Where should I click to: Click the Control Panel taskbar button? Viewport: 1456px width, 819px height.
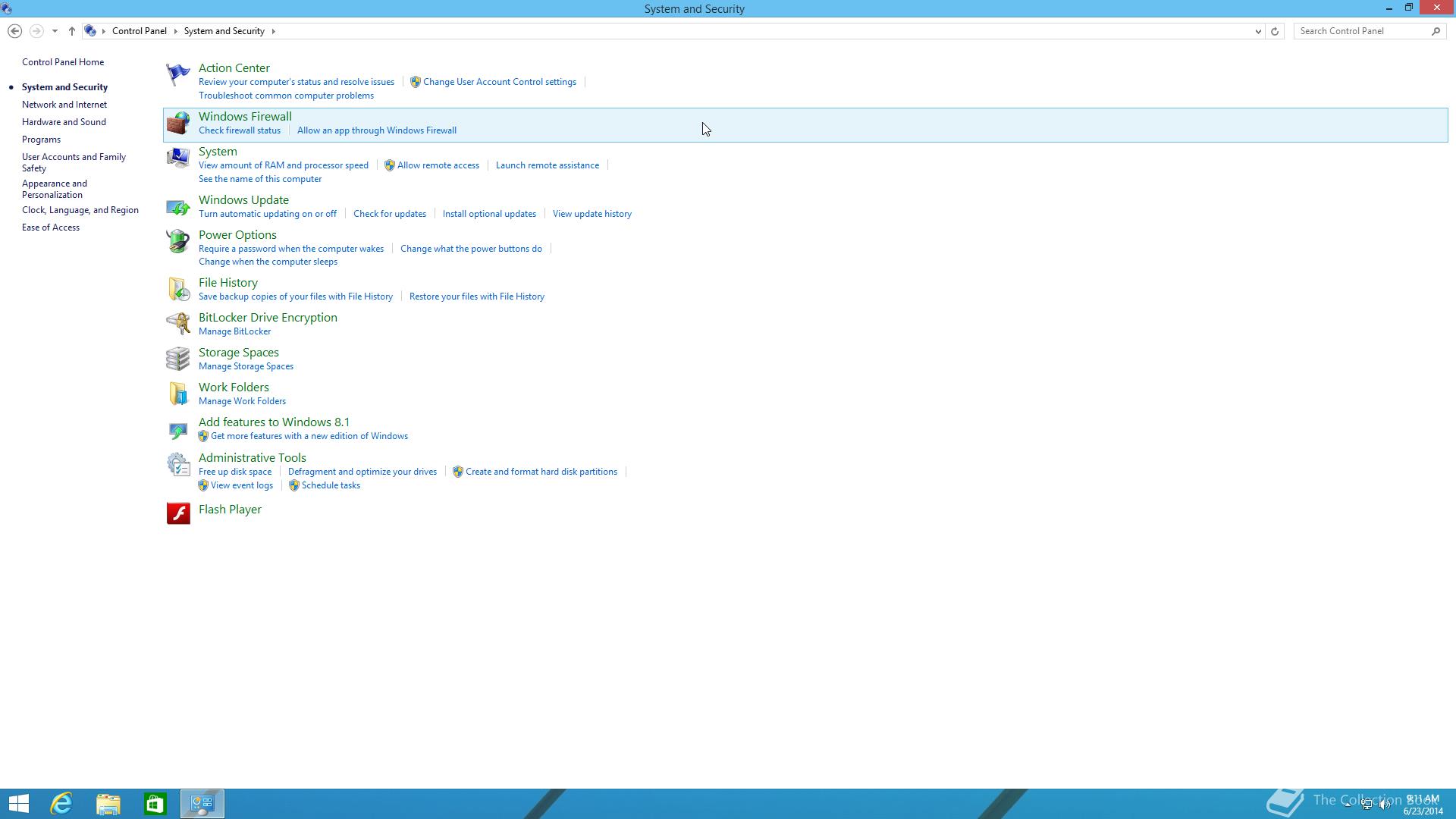(x=202, y=804)
